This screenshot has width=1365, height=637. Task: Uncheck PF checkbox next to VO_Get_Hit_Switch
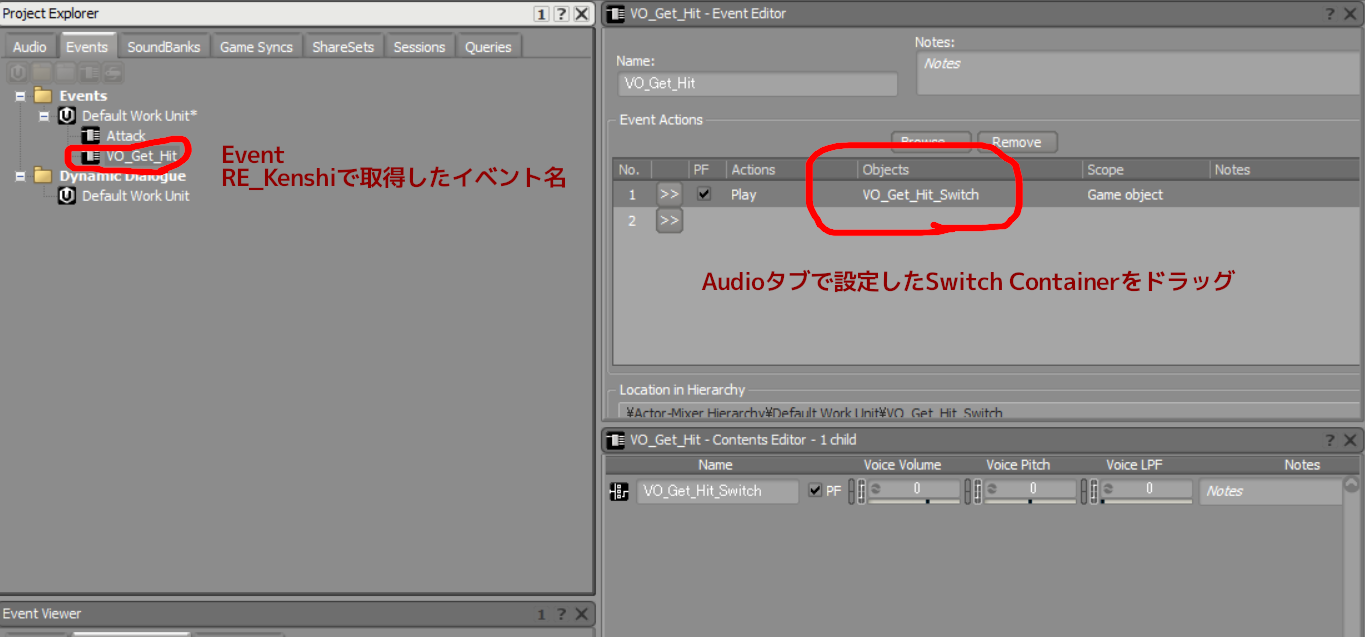[x=815, y=491]
